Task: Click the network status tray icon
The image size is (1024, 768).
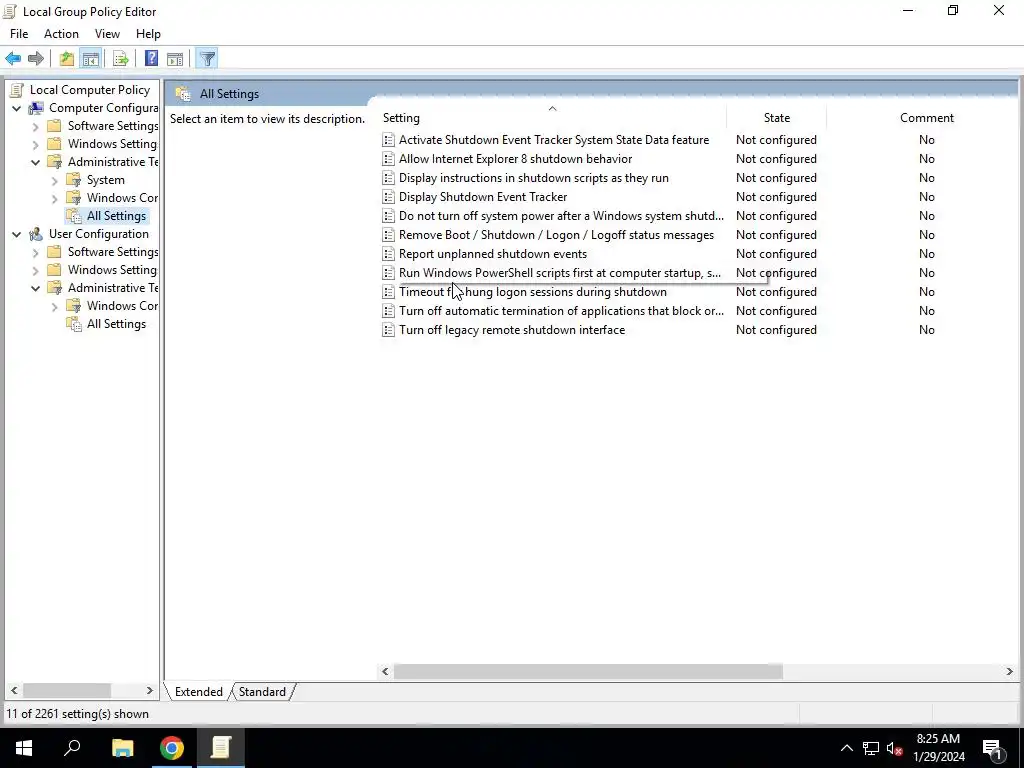Action: click(x=871, y=748)
